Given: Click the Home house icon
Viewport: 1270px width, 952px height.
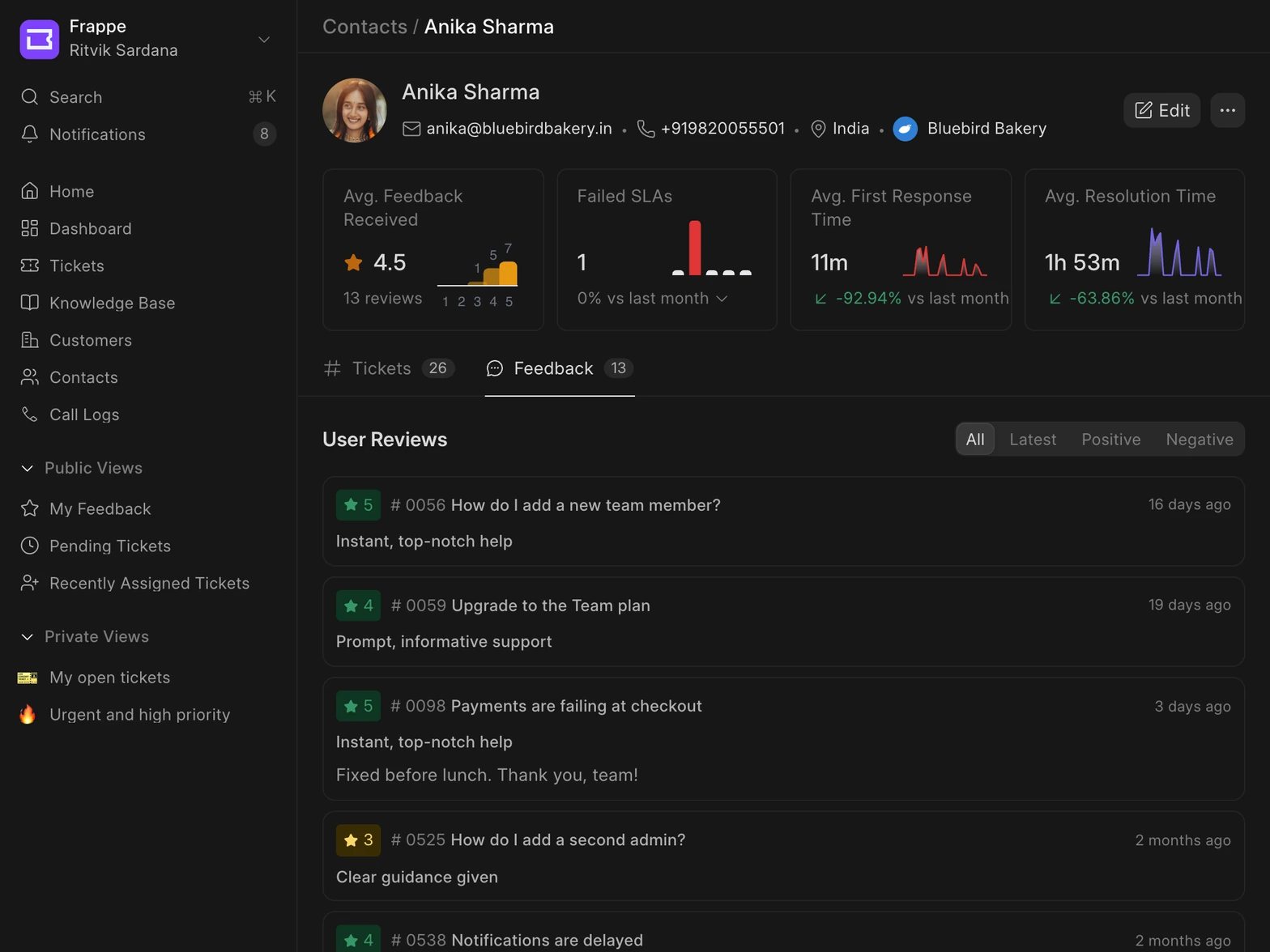Looking at the screenshot, I should pyautogui.click(x=30, y=191).
